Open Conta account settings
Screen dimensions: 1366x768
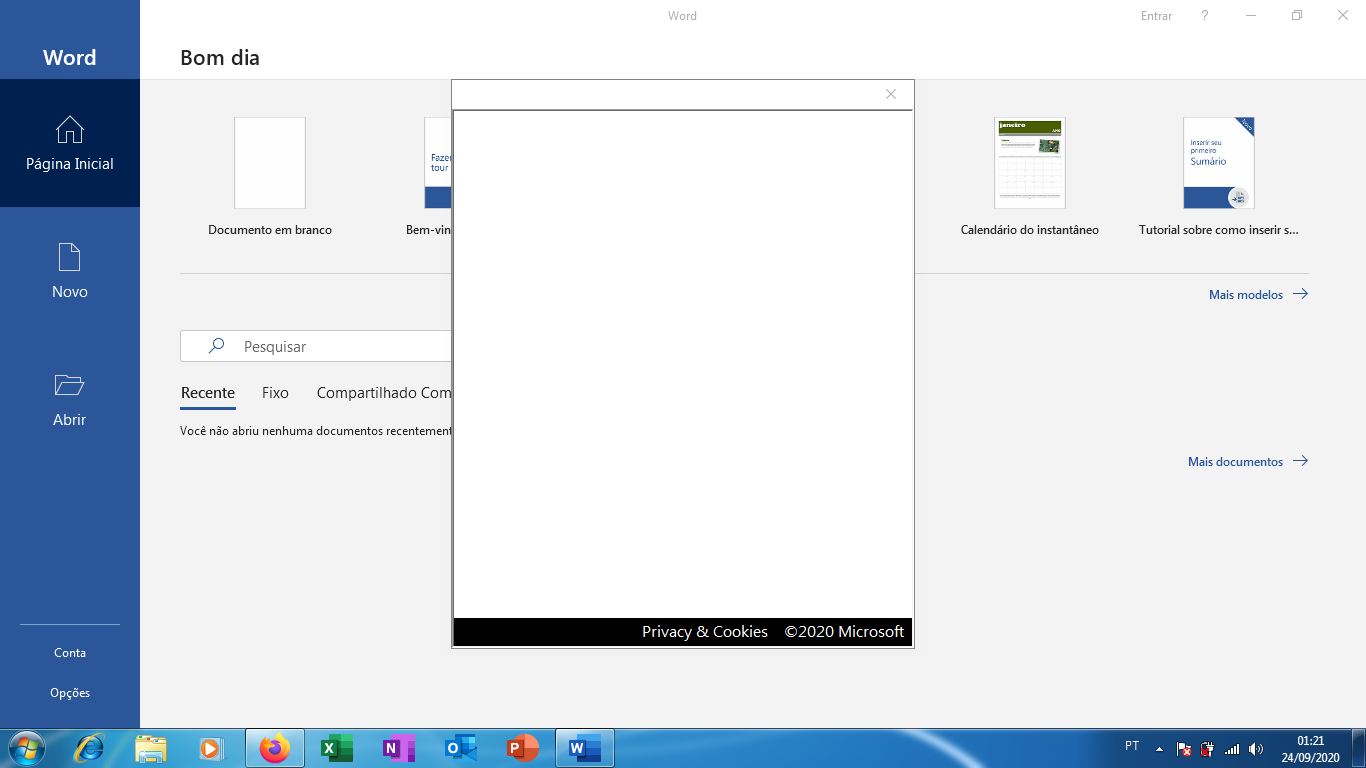[x=70, y=653]
